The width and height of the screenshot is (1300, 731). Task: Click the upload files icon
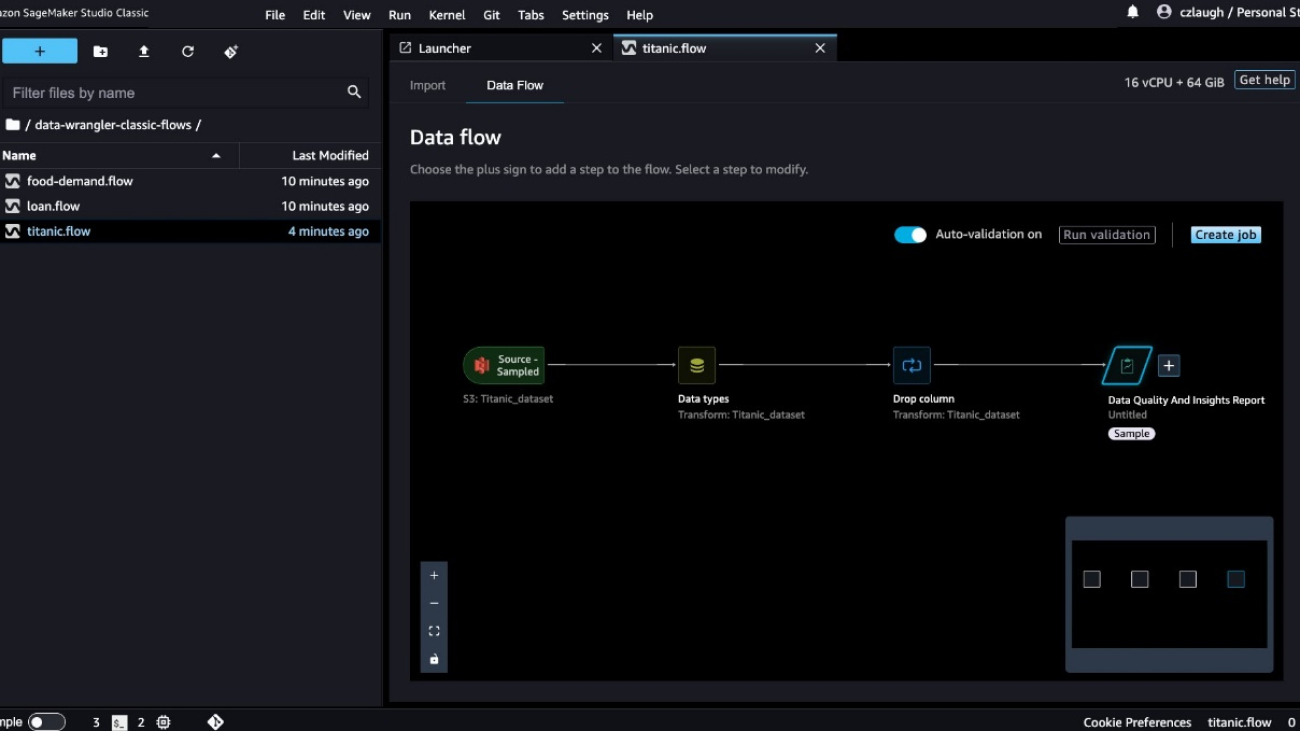144,51
